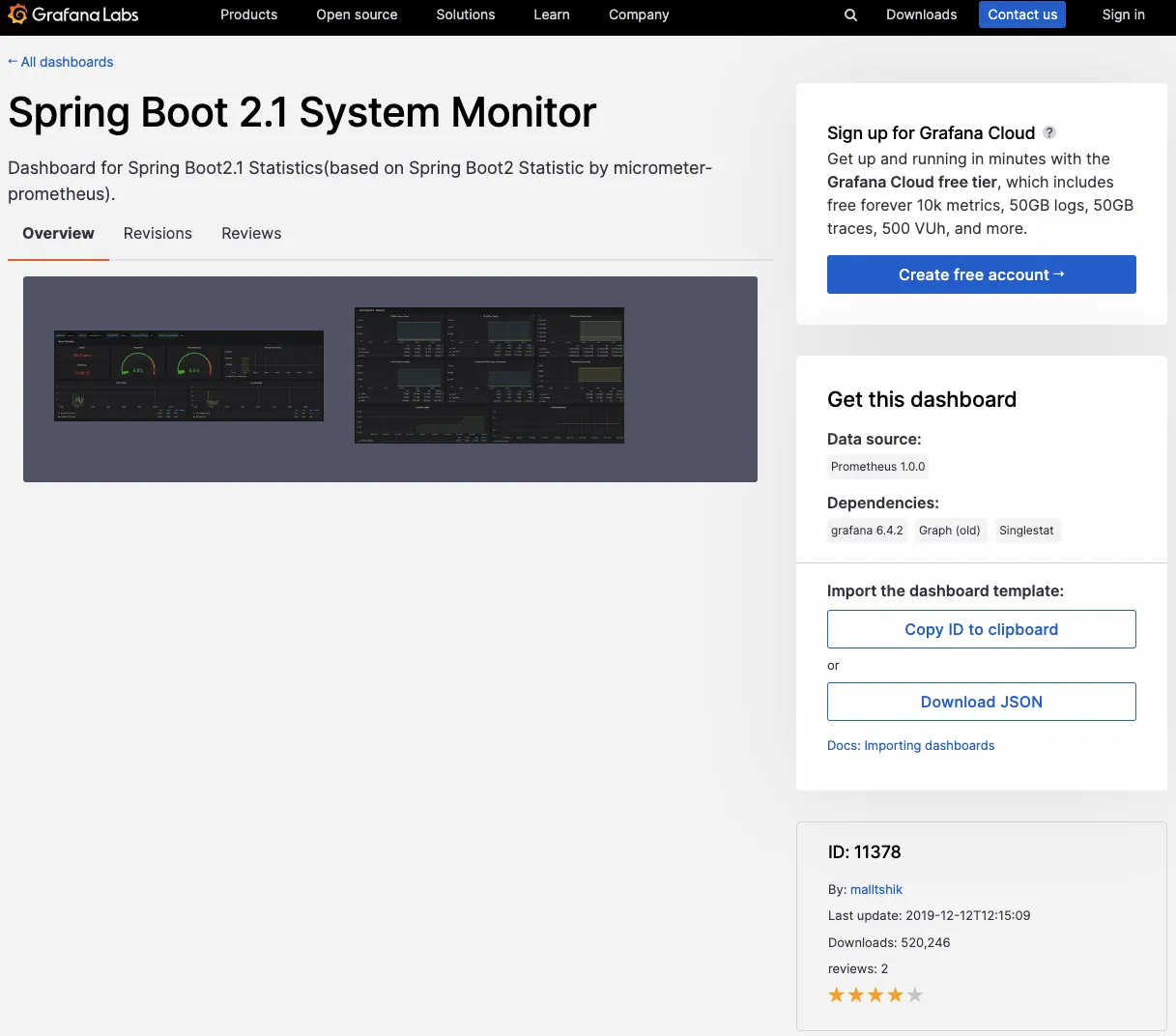The image size is (1176, 1036).
Task: Open the Products menu
Action: pyautogui.click(x=248, y=14)
